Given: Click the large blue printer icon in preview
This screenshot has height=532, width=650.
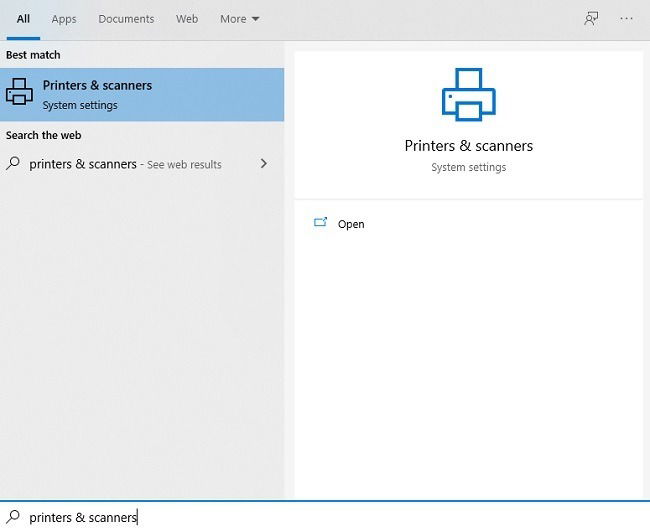Looking at the screenshot, I should pyautogui.click(x=468, y=95).
